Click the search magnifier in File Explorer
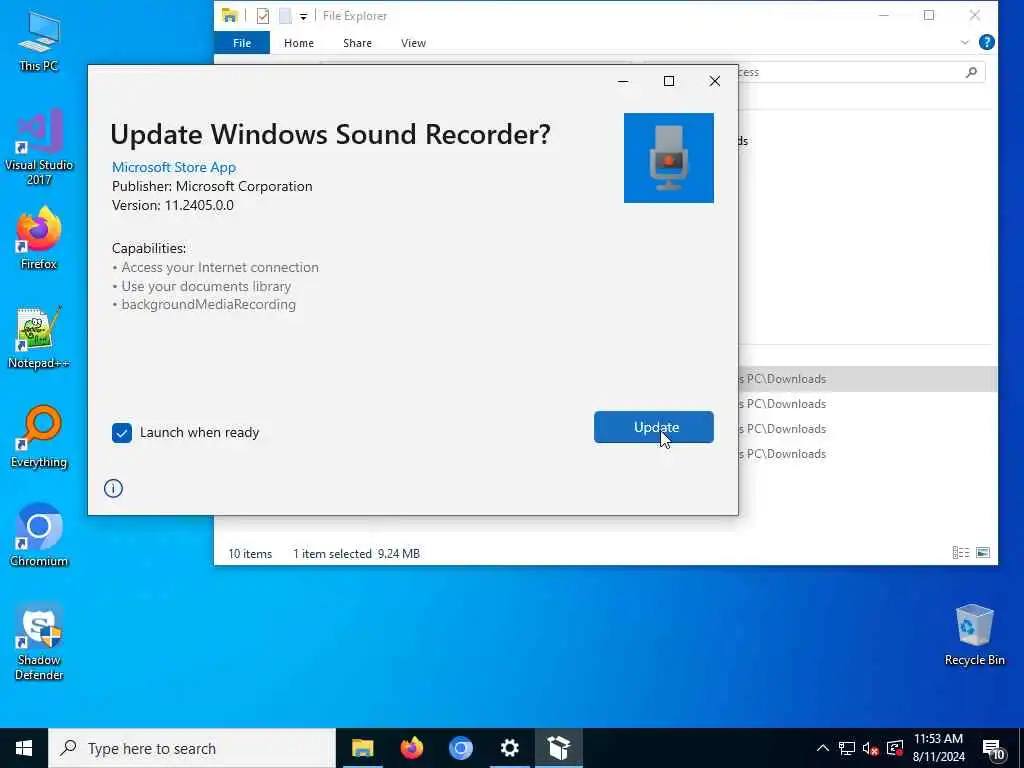 (x=971, y=72)
